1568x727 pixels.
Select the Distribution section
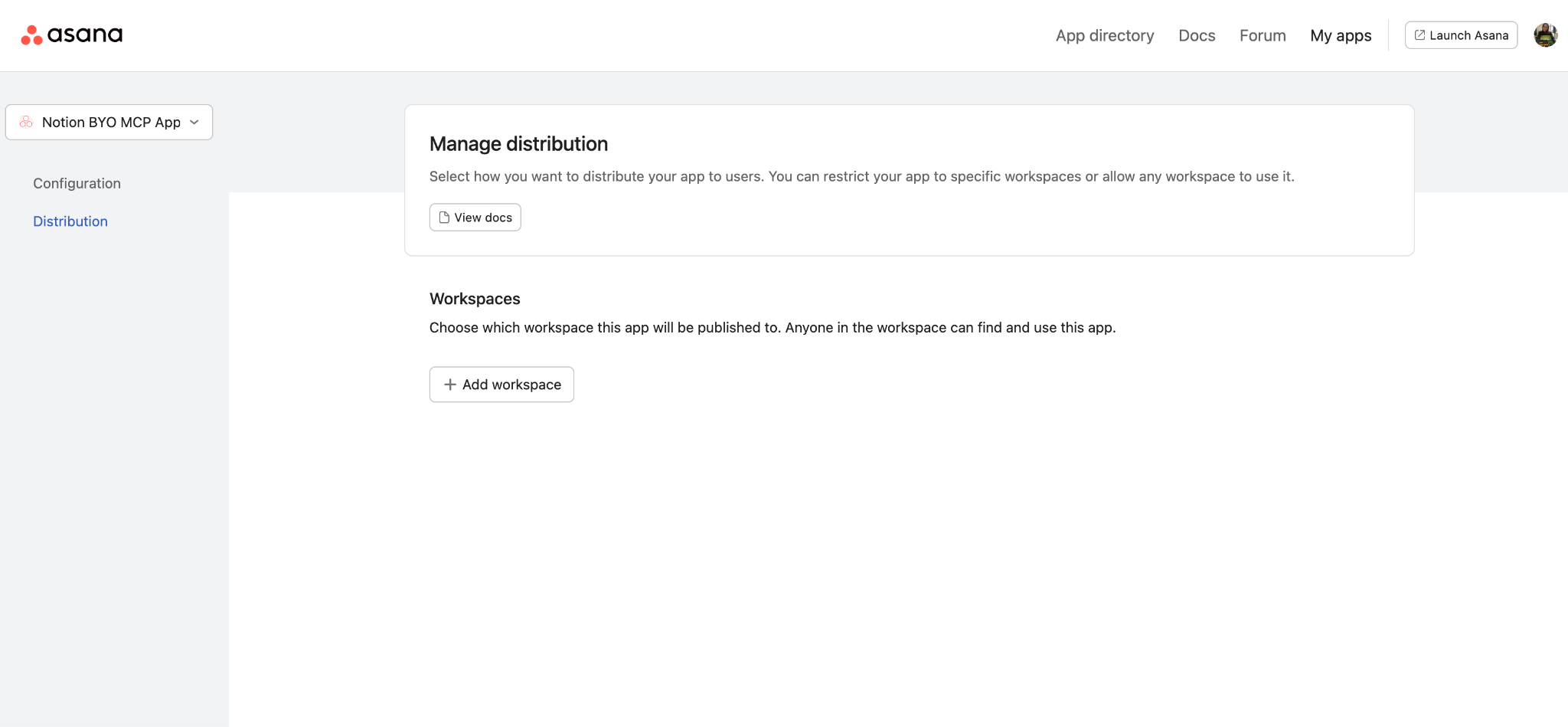(70, 221)
